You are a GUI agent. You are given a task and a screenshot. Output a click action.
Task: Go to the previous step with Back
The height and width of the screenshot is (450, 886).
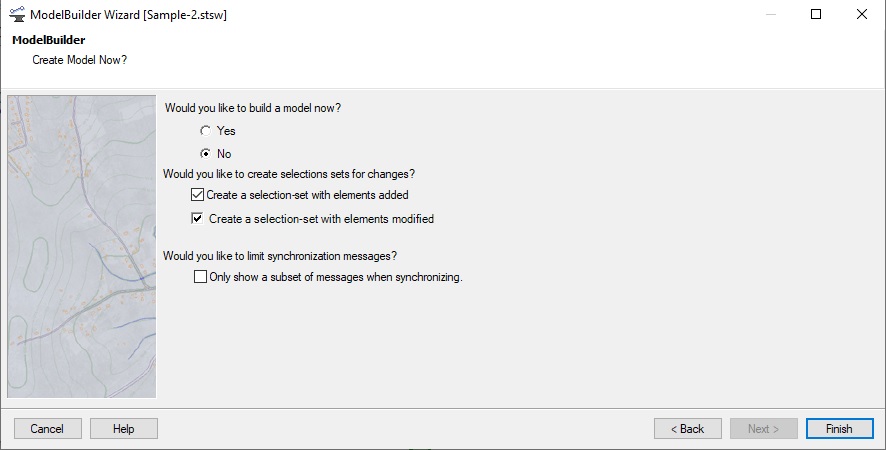coord(686,429)
